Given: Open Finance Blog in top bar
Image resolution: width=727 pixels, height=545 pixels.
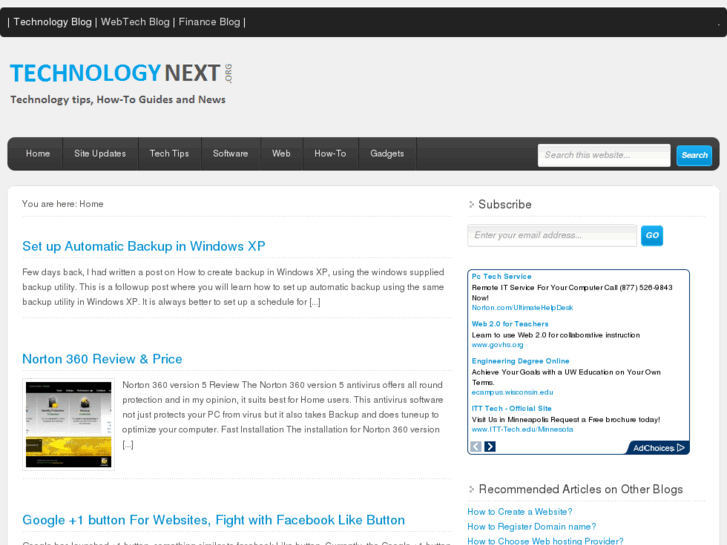Looking at the screenshot, I should [x=209, y=22].
